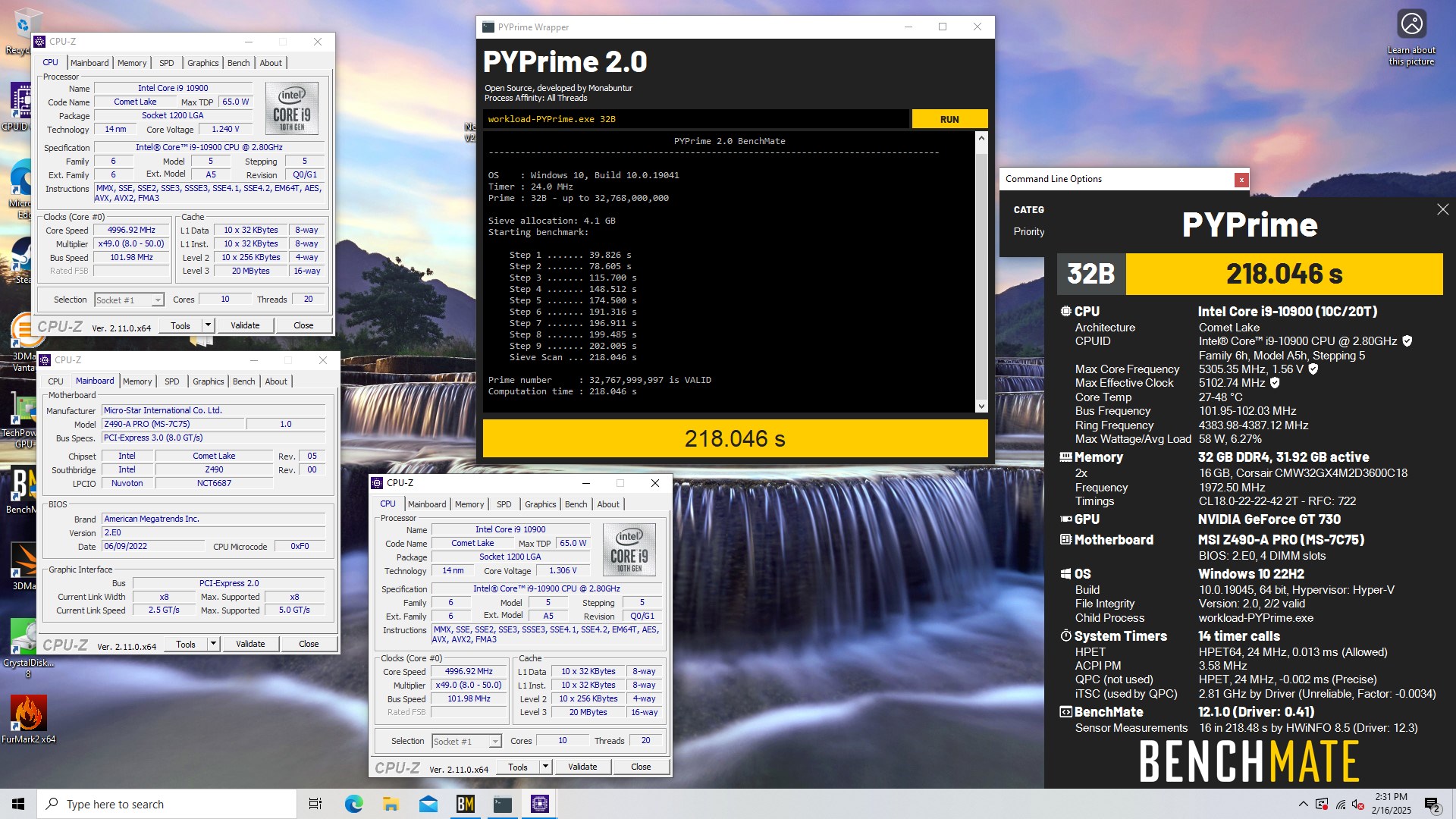1456x819 pixels.
Task: Click the CPU-Z title icon in bottom window
Action: tap(378, 483)
